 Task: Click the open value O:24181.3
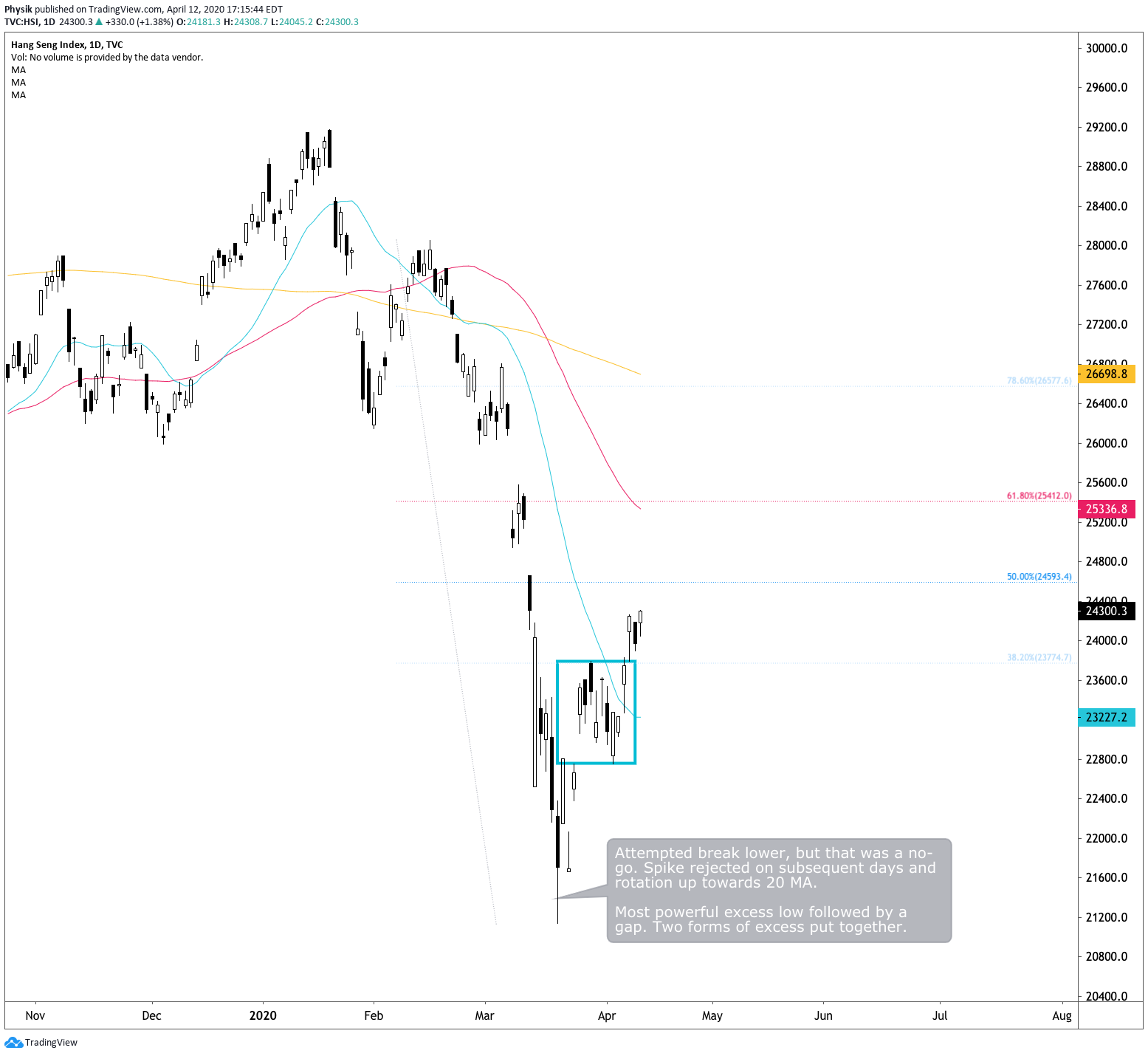pyautogui.click(x=199, y=22)
